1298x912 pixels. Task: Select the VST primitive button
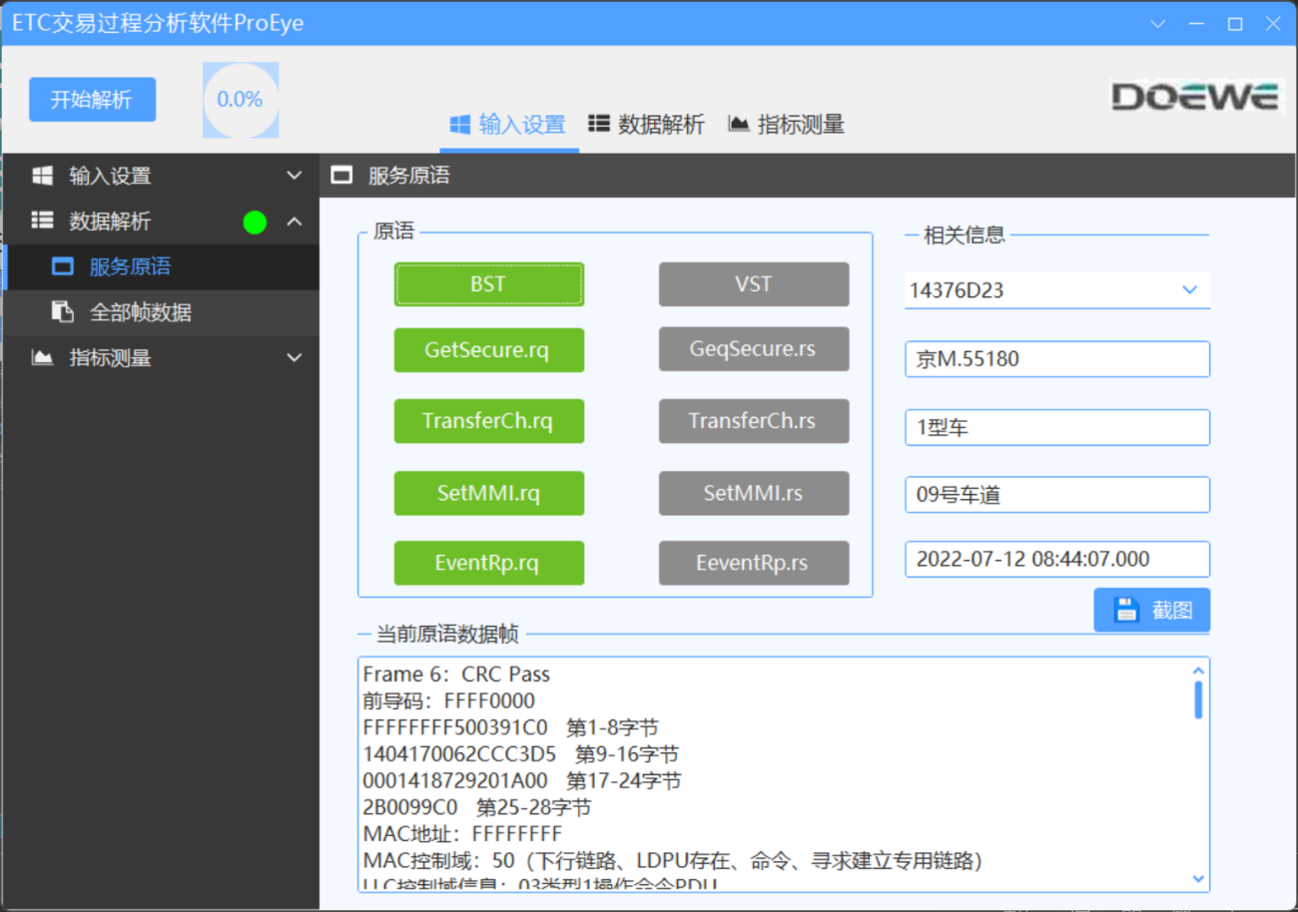pos(753,284)
